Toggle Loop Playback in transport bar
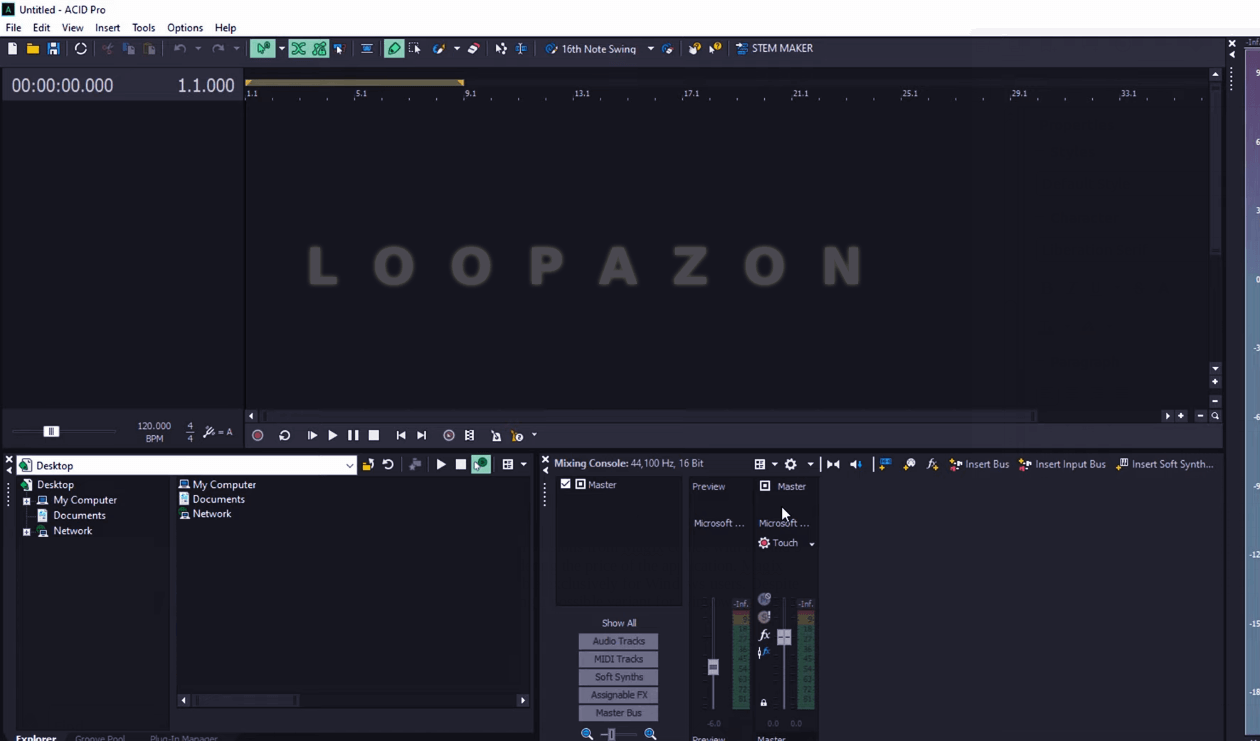Screen dimensions: 1260x741 point(285,436)
